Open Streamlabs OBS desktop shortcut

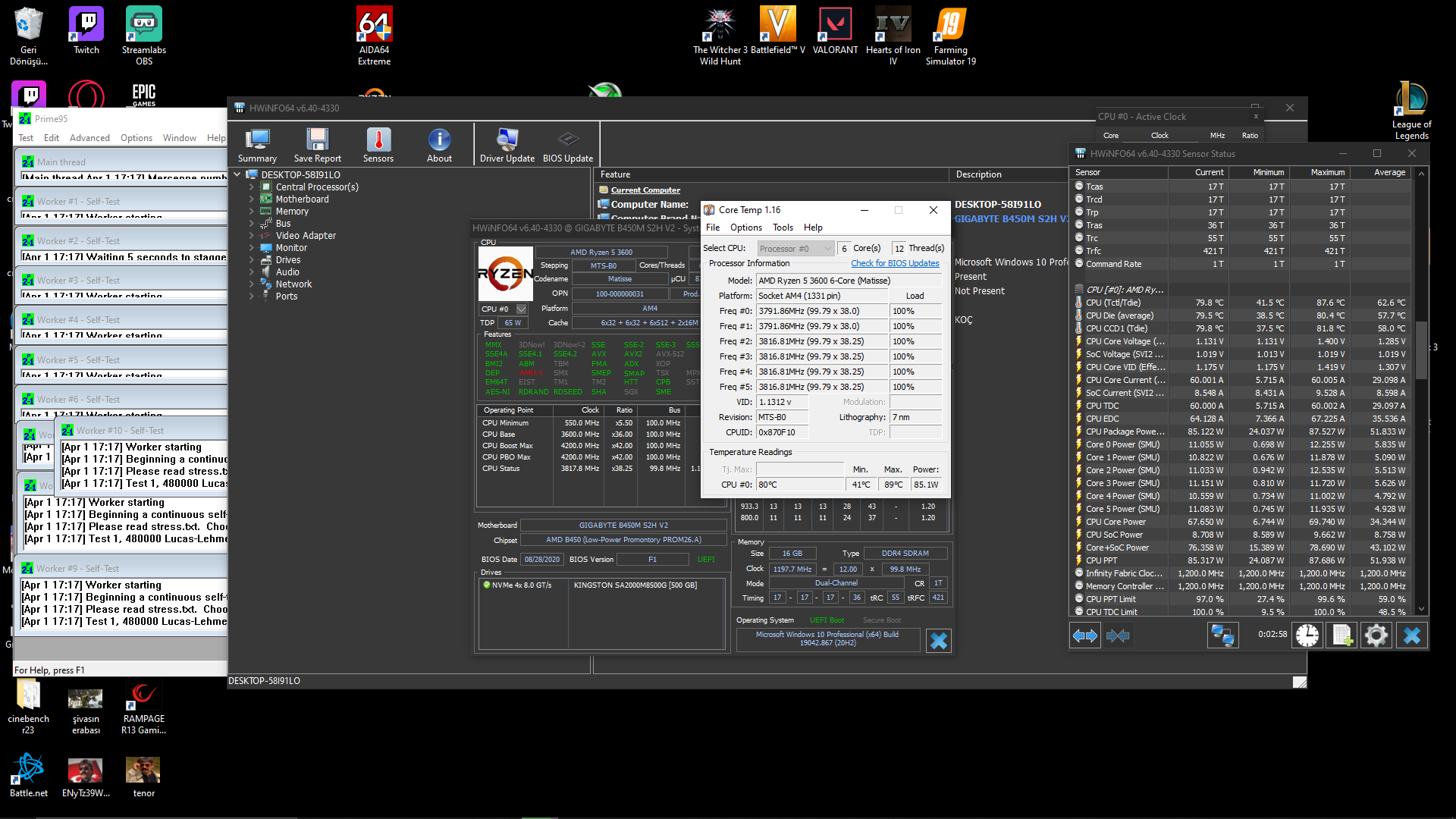pyautogui.click(x=144, y=36)
